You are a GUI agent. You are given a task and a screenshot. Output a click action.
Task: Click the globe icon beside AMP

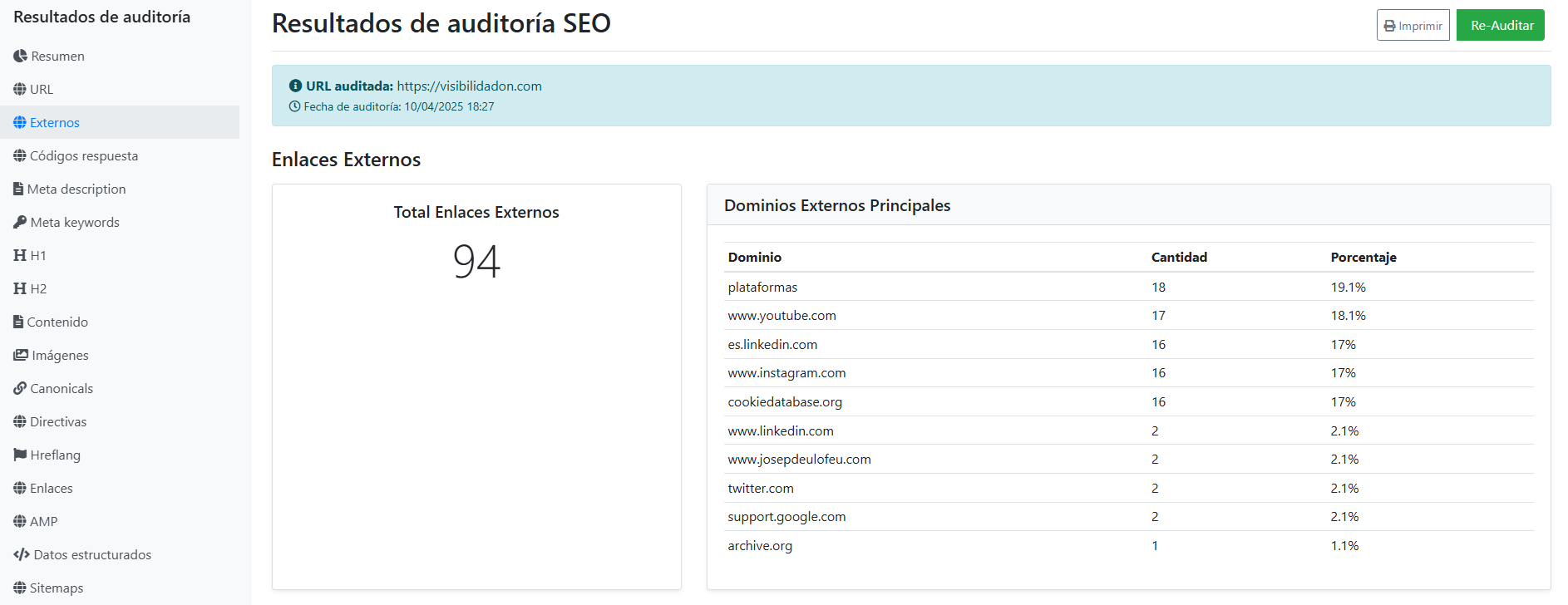[20, 521]
